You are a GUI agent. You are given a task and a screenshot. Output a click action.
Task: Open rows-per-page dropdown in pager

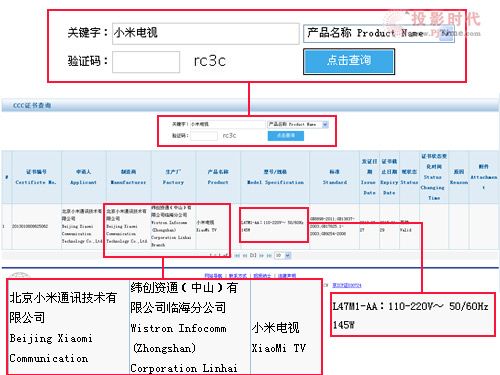283,255
